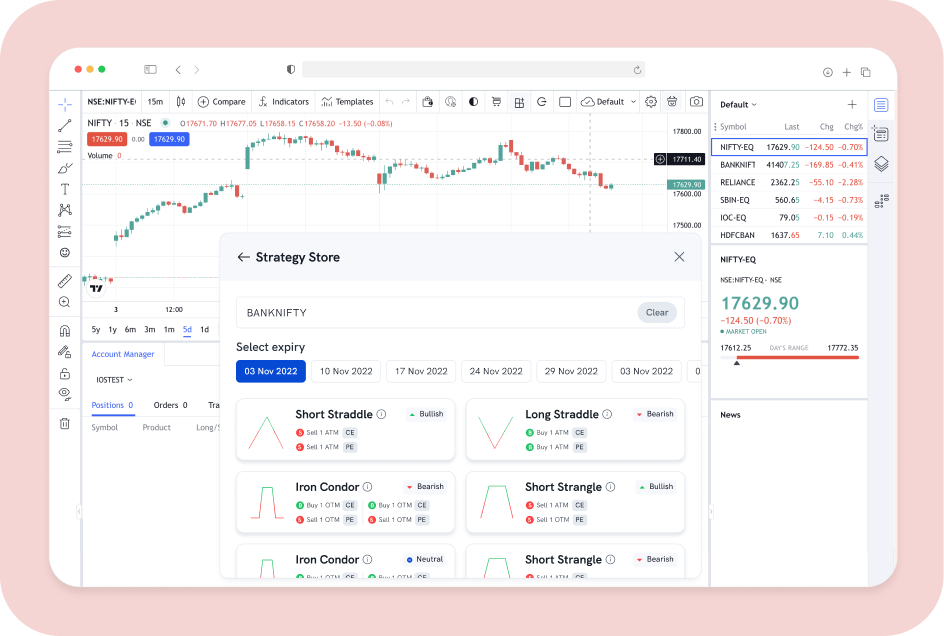Open the Bearish Iron Condor strategy card
Screen dimensions: 944x636
pos(346,503)
